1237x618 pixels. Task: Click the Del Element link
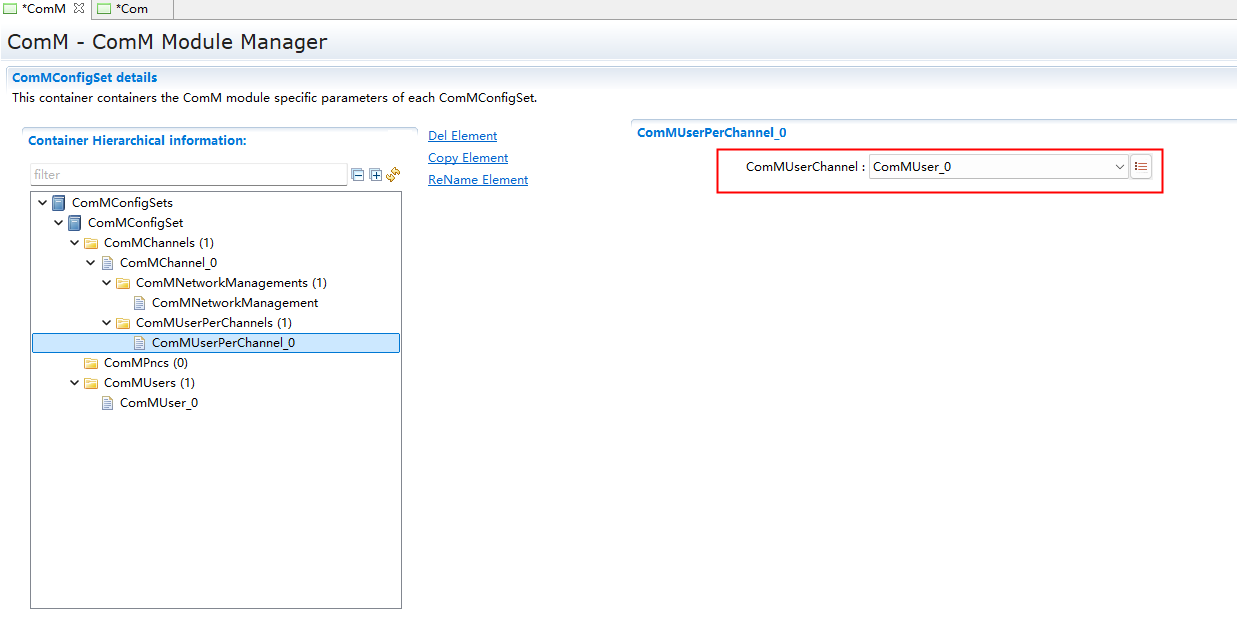coord(462,136)
